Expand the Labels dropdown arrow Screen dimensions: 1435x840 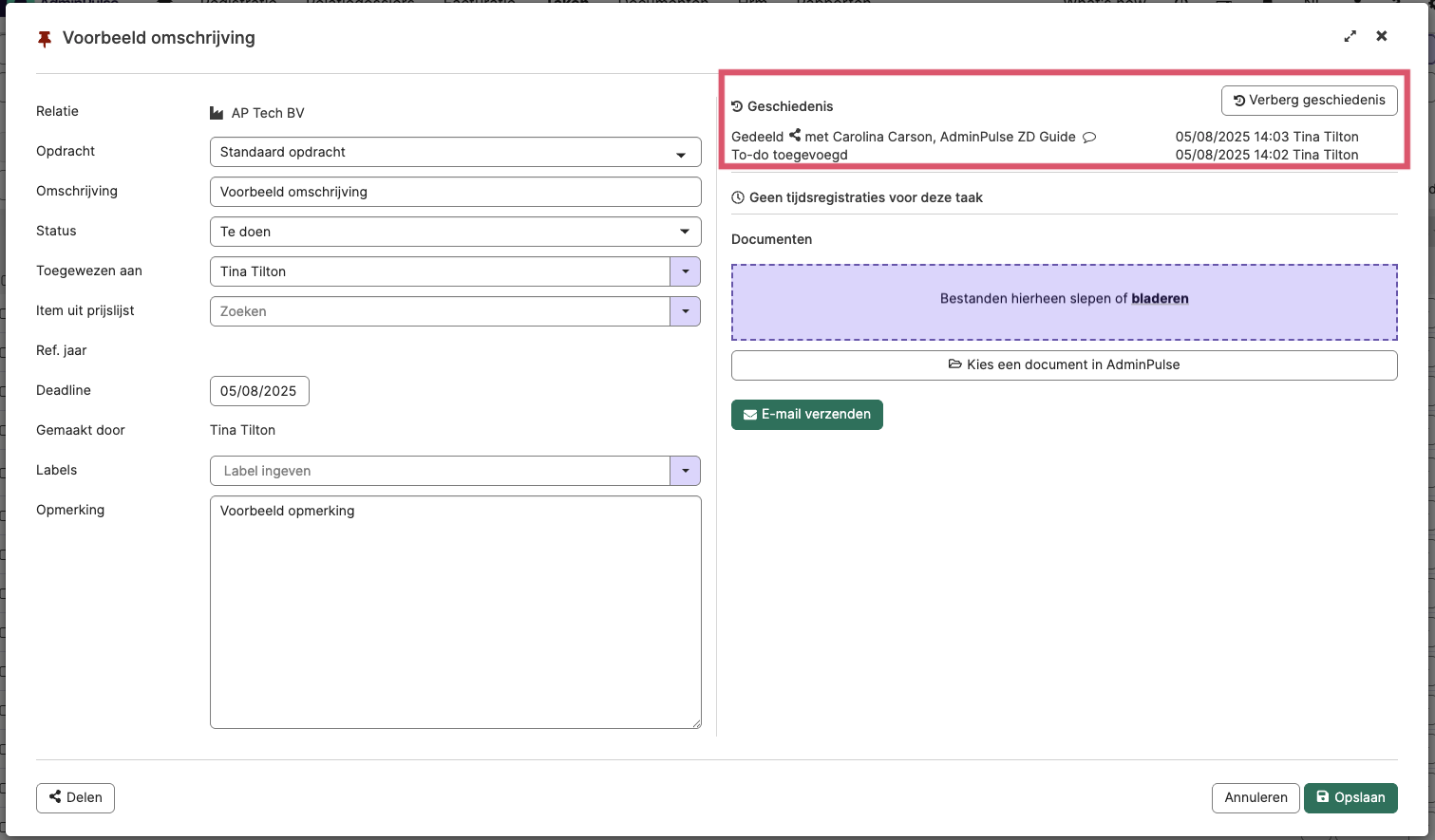pos(686,471)
